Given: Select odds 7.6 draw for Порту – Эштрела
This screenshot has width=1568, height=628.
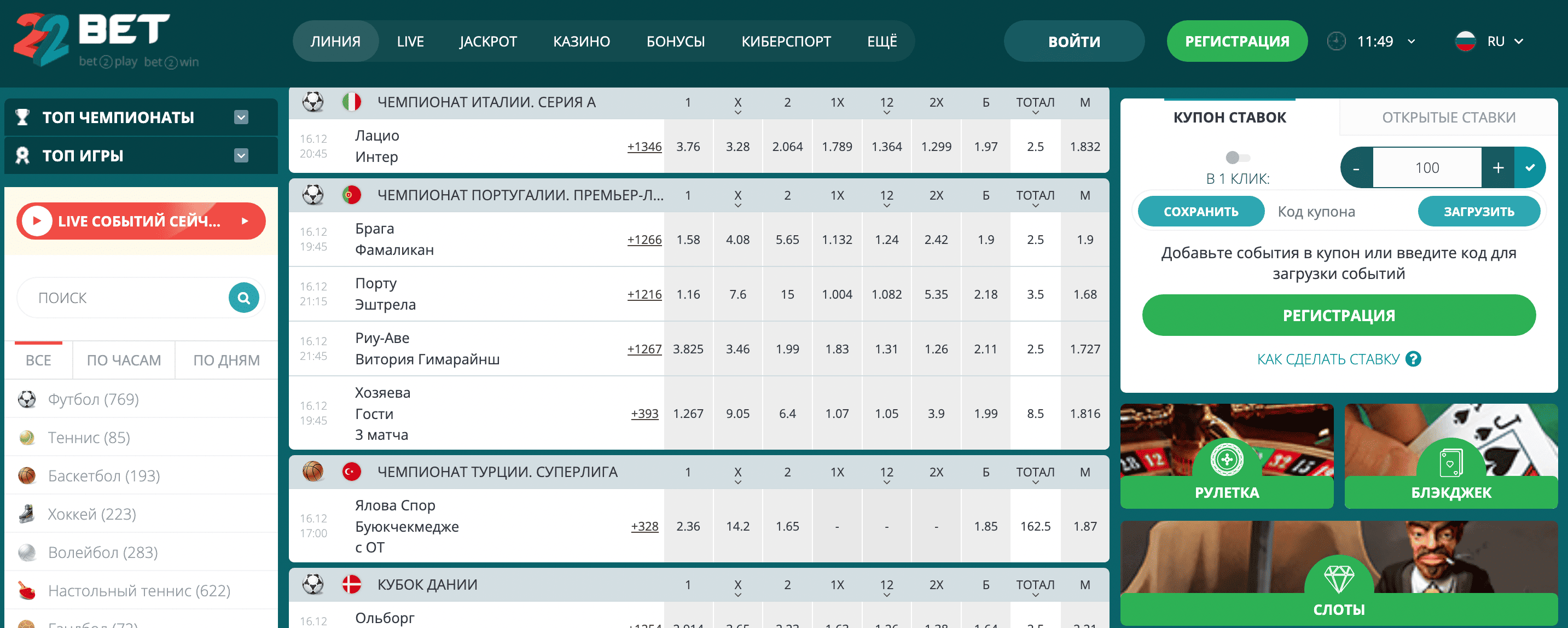Looking at the screenshot, I should pos(737,294).
